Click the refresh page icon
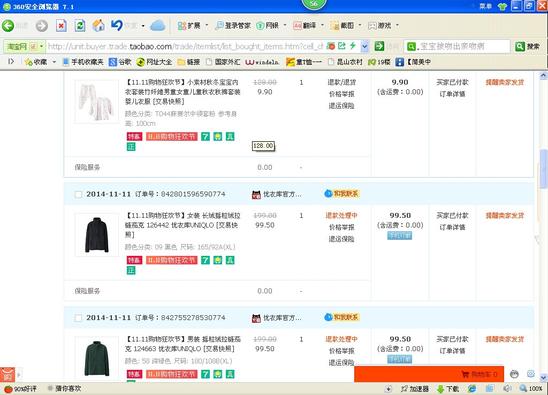Screen dimensions: 548x395 [80, 26]
